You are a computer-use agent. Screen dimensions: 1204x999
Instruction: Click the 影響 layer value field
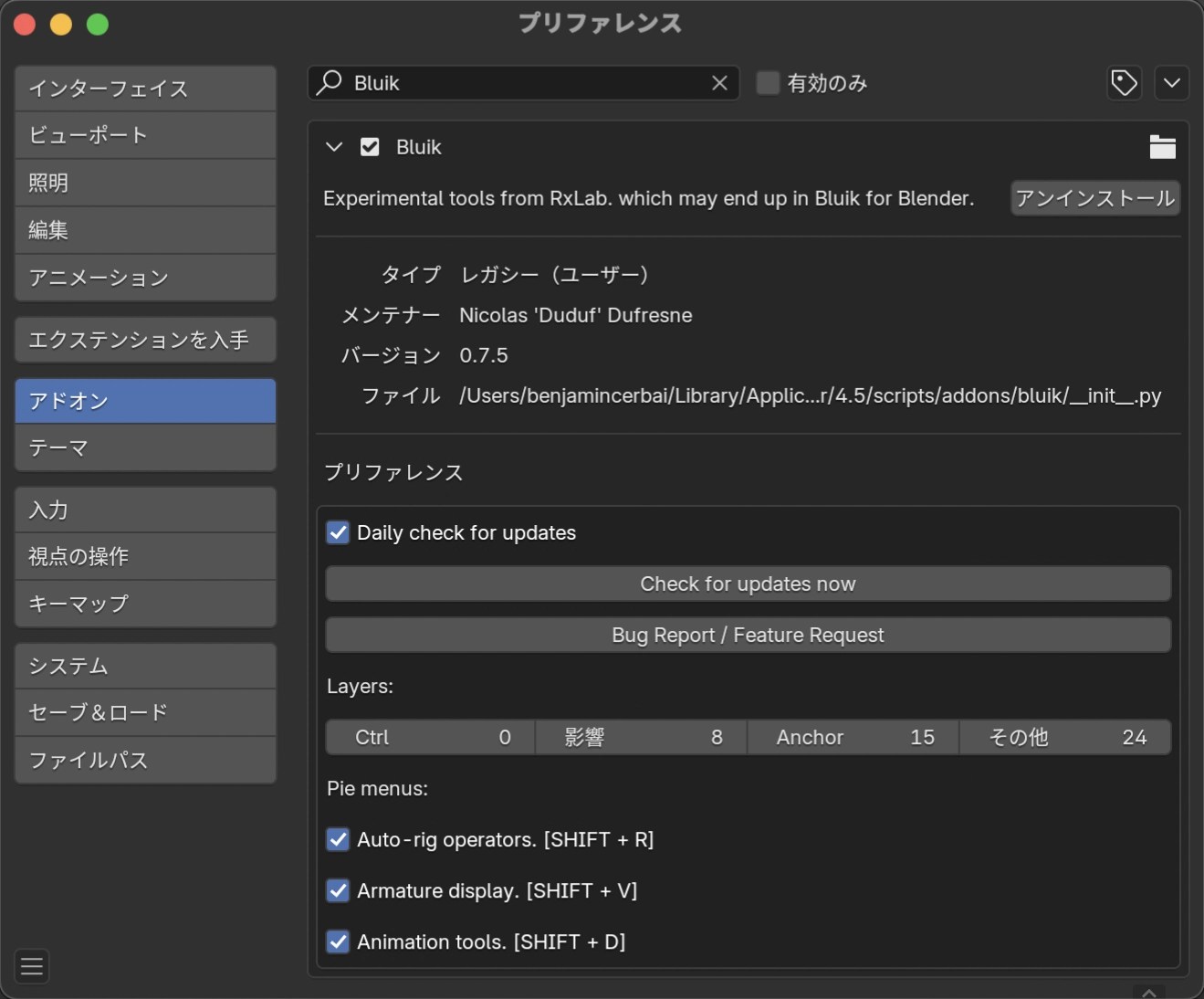[x=642, y=737]
